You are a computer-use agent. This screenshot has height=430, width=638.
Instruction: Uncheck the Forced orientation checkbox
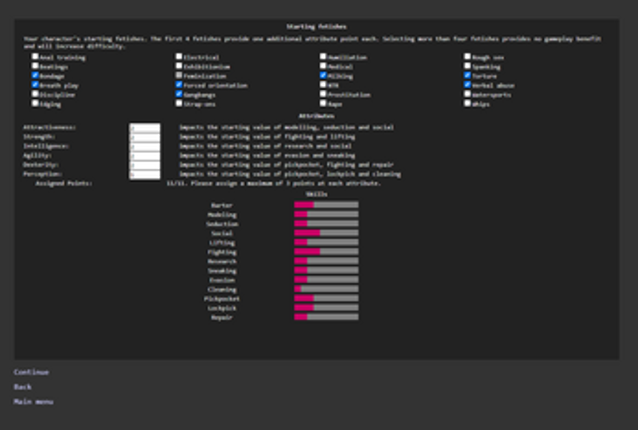pos(179,85)
